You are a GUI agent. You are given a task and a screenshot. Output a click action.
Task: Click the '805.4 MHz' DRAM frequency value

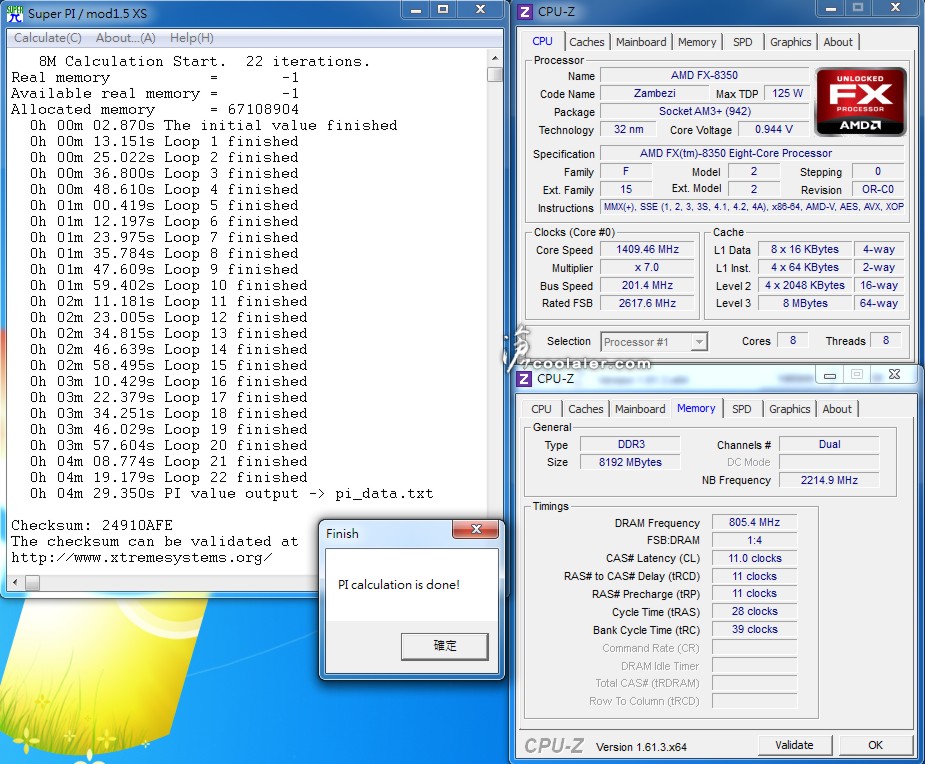tap(754, 522)
